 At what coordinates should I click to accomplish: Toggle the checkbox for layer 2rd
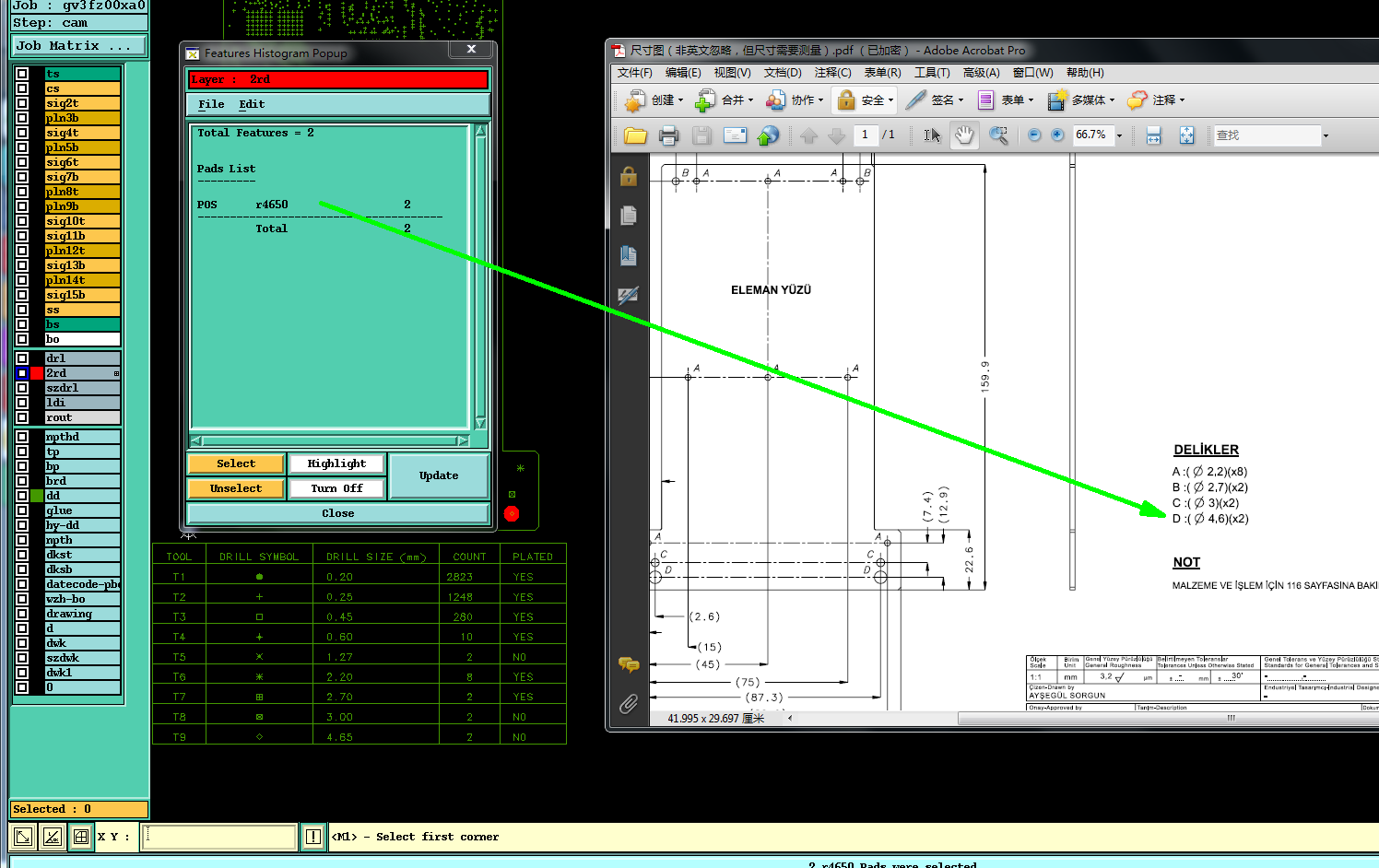(22, 373)
